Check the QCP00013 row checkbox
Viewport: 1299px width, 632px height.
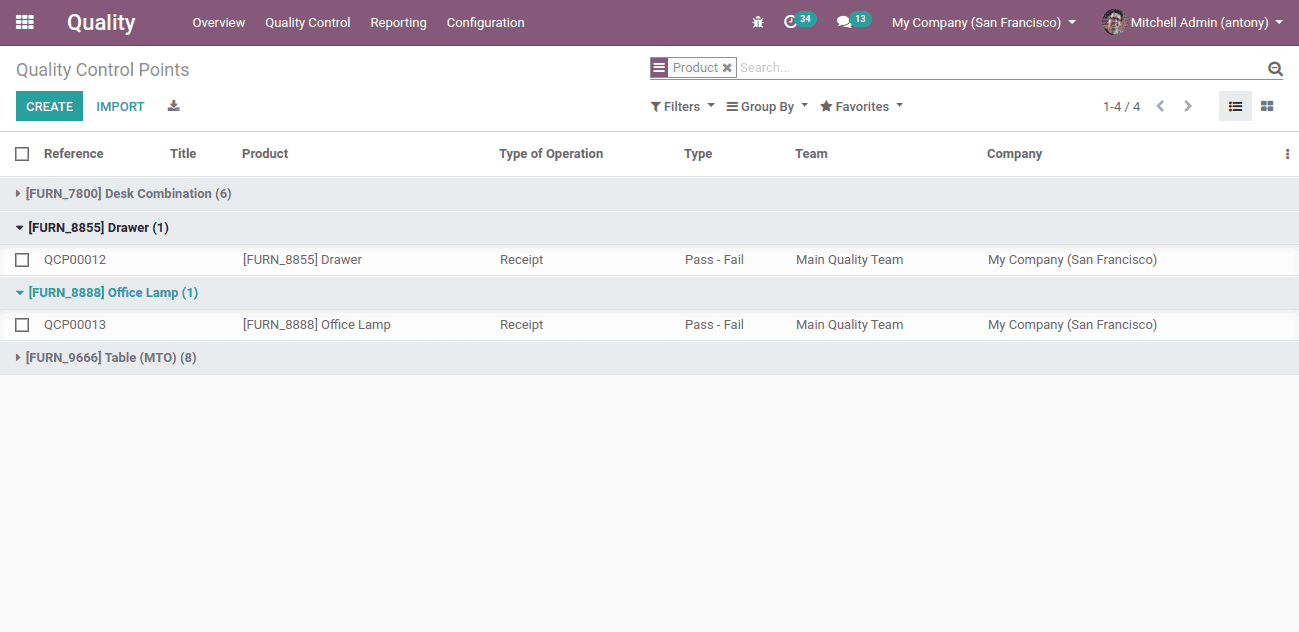click(x=22, y=325)
